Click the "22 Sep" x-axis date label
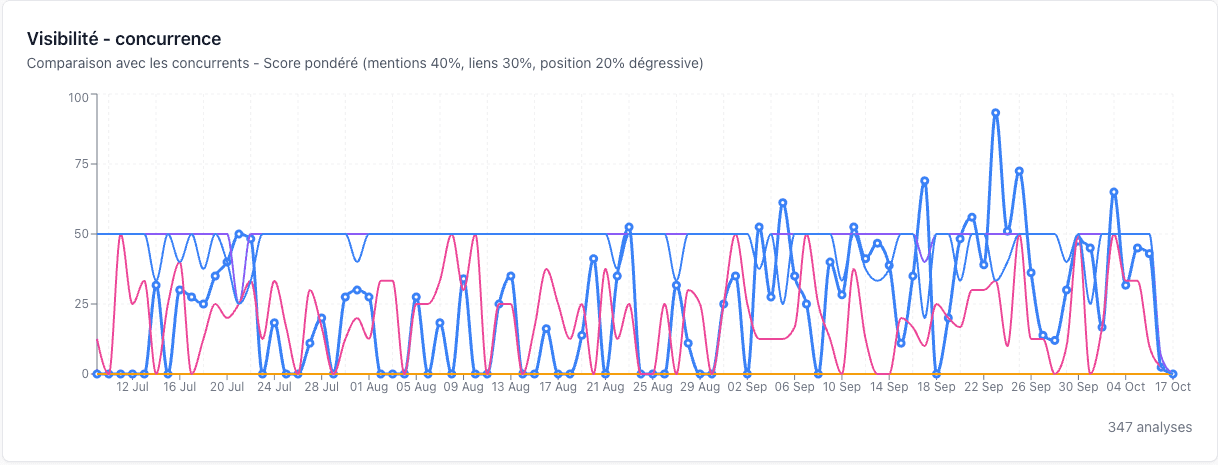Image resolution: width=1218 pixels, height=465 pixels. click(x=984, y=386)
